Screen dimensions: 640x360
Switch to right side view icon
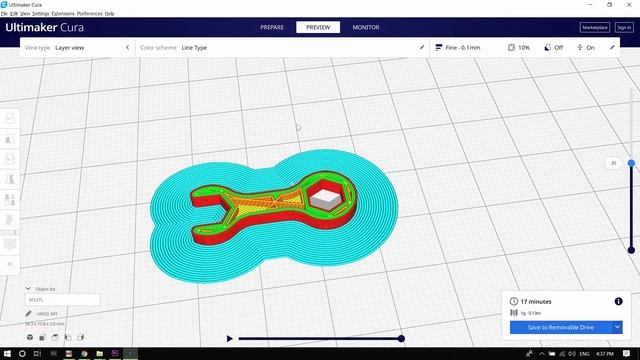(x=80, y=337)
